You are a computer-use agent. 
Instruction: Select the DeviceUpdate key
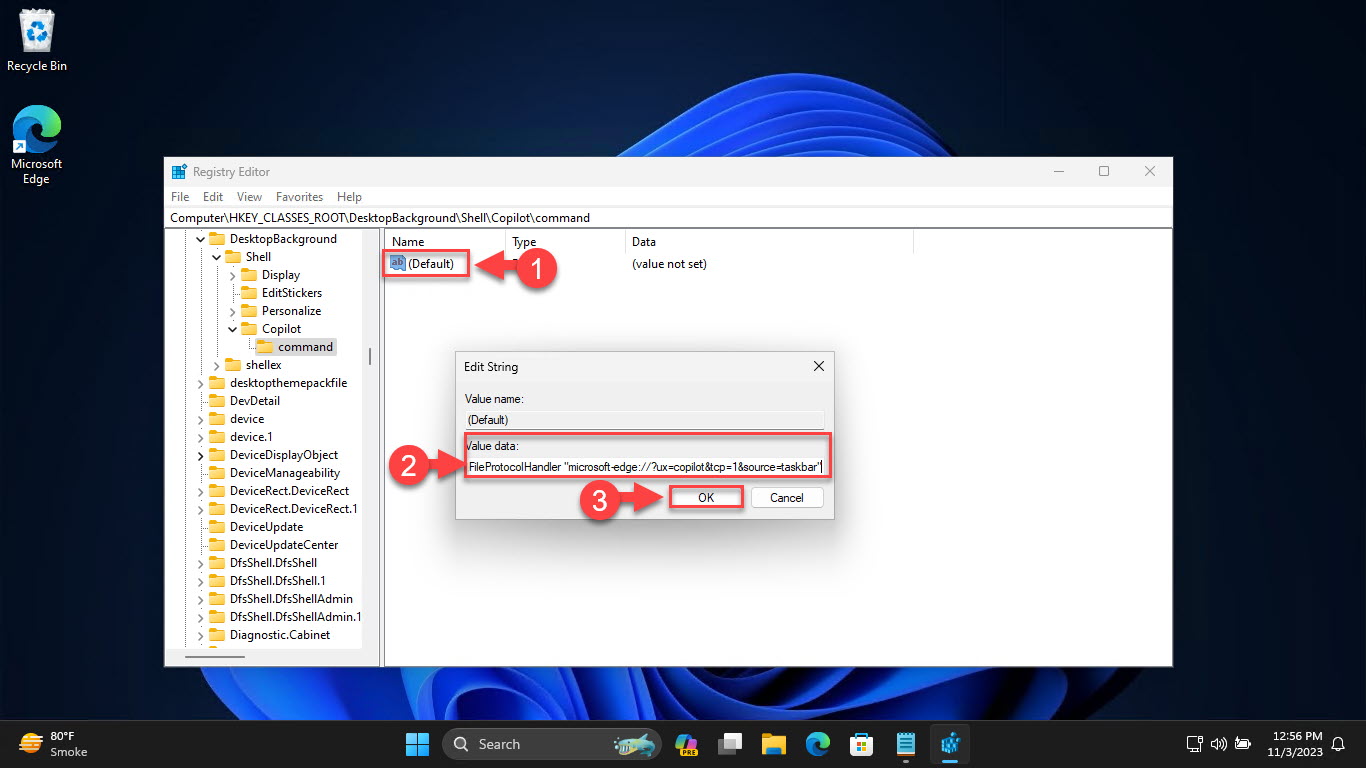pos(266,527)
